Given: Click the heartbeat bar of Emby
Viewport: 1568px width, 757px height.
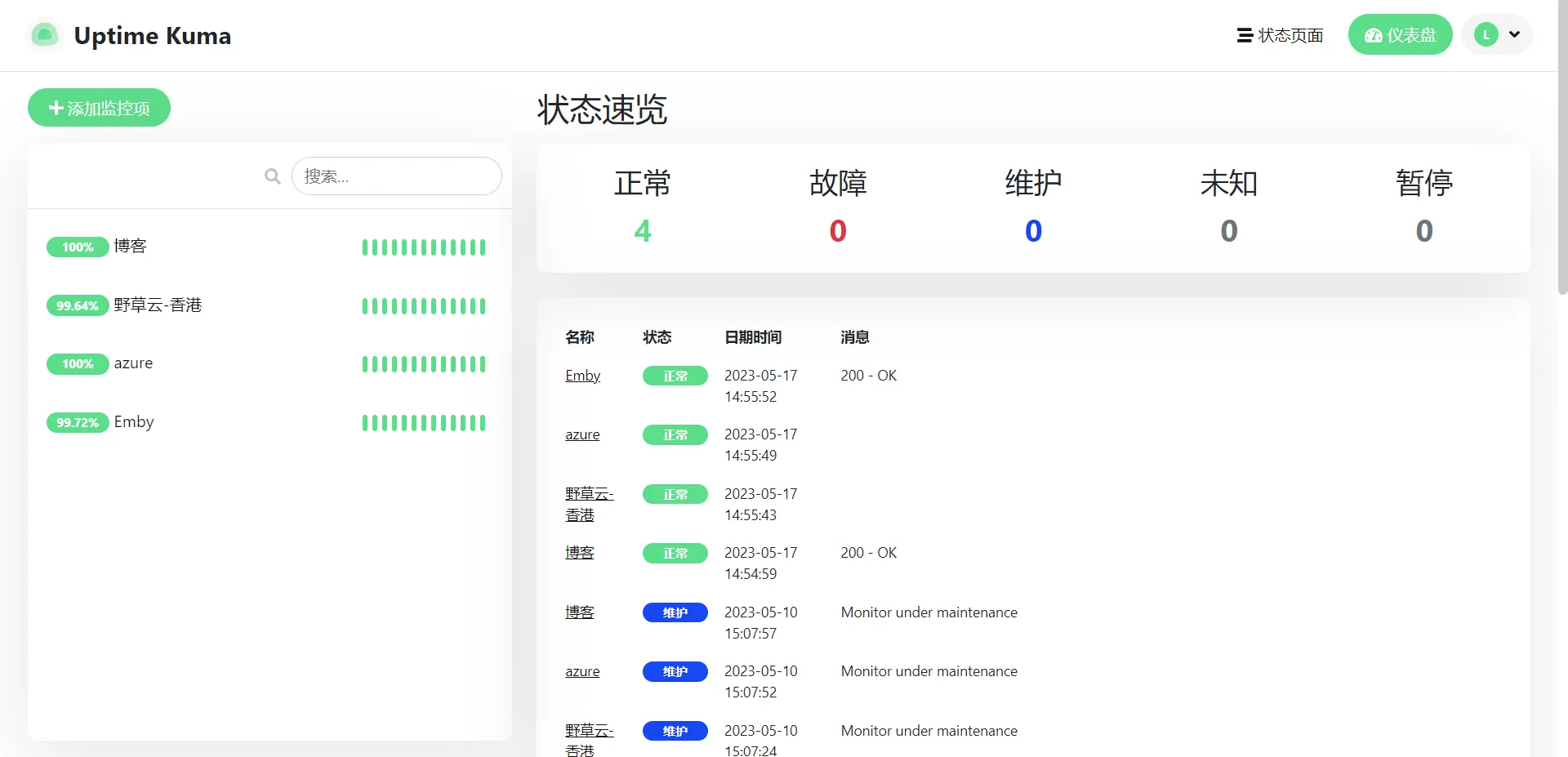Looking at the screenshot, I should (x=424, y=423).
